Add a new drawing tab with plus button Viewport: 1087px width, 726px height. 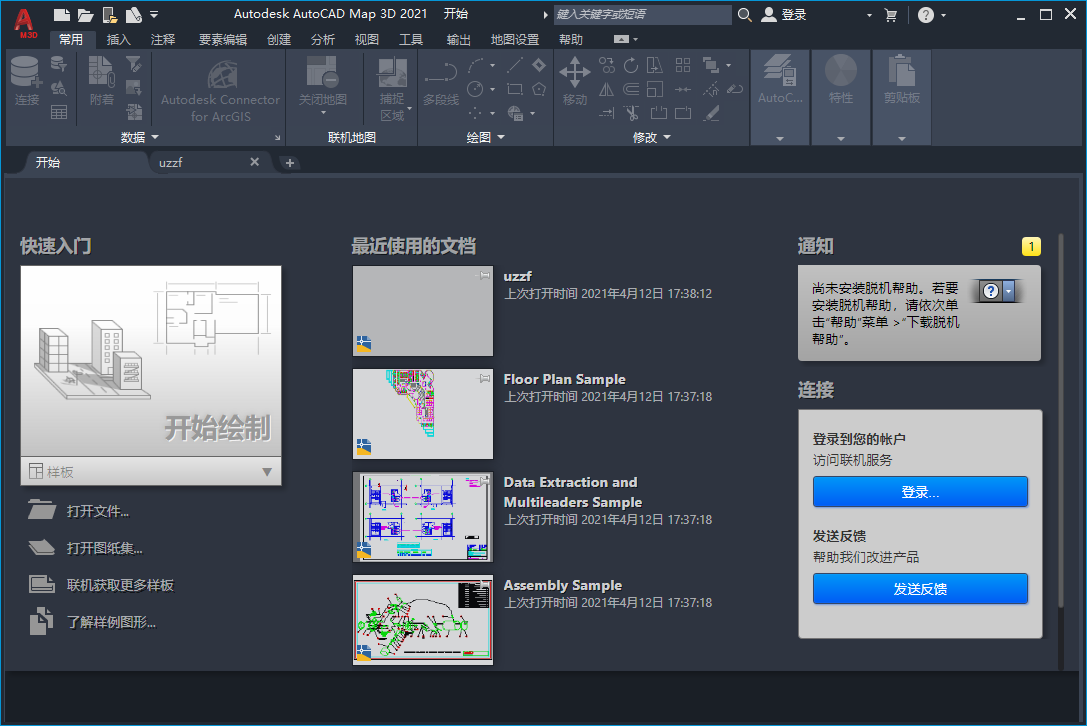(290, 163)
